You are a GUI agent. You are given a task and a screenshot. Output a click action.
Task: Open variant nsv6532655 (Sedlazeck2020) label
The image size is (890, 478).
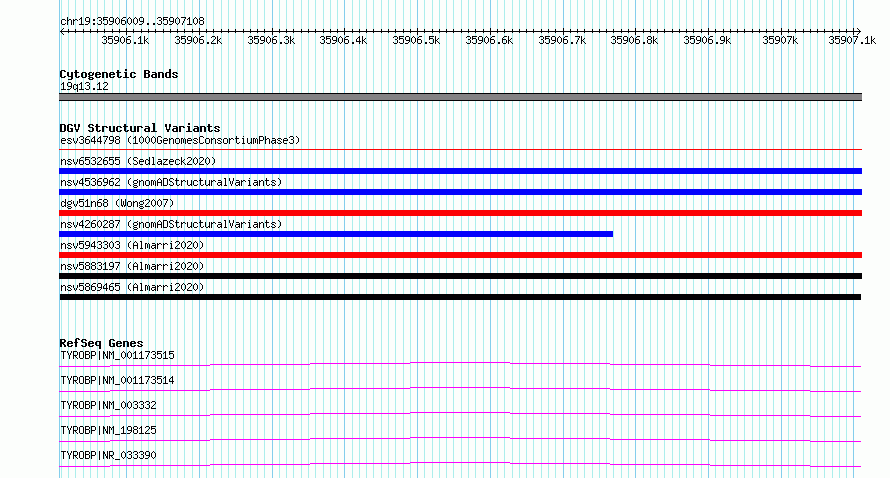138,161
